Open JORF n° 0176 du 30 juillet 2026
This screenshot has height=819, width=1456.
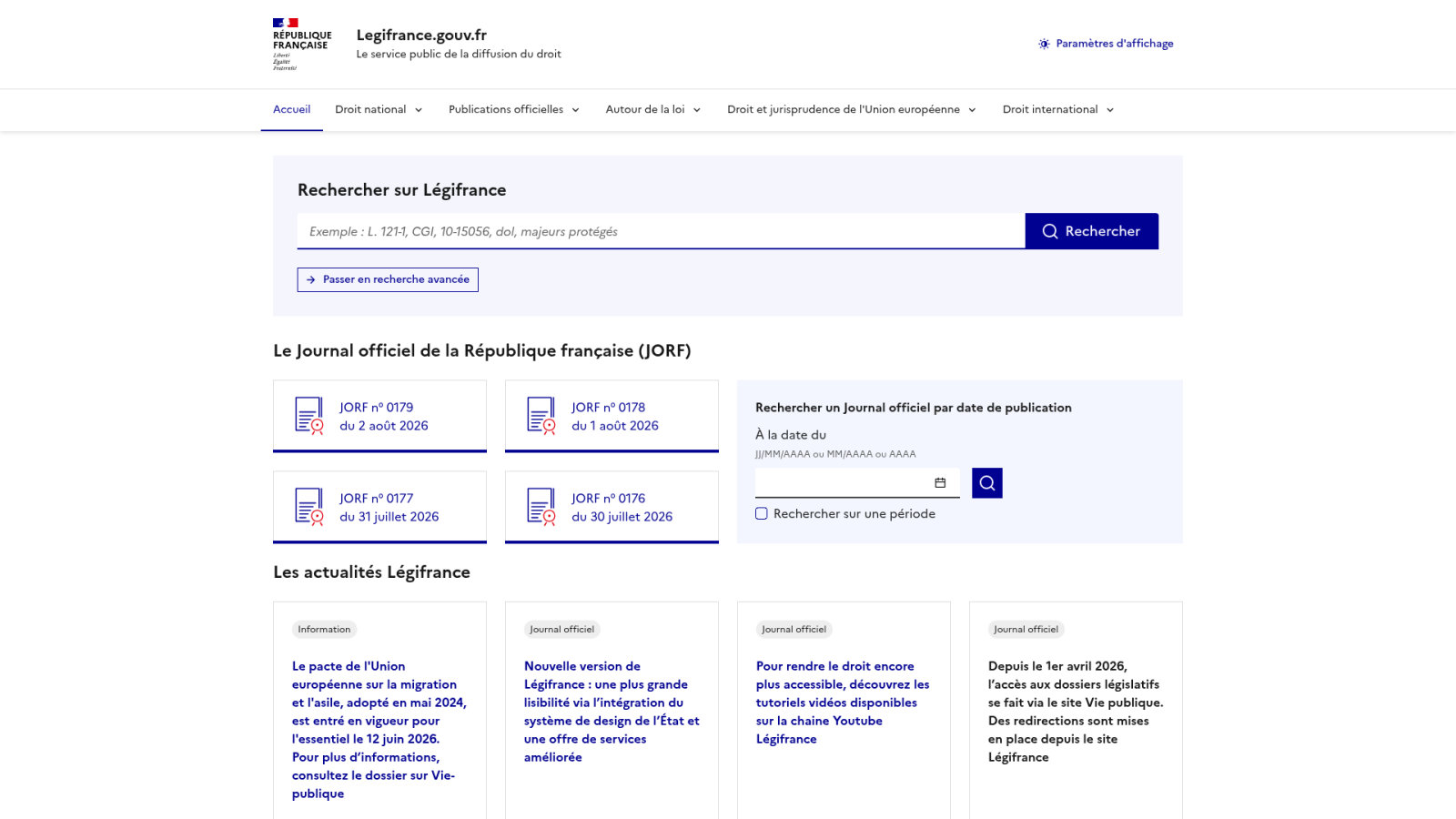[612, 507]
